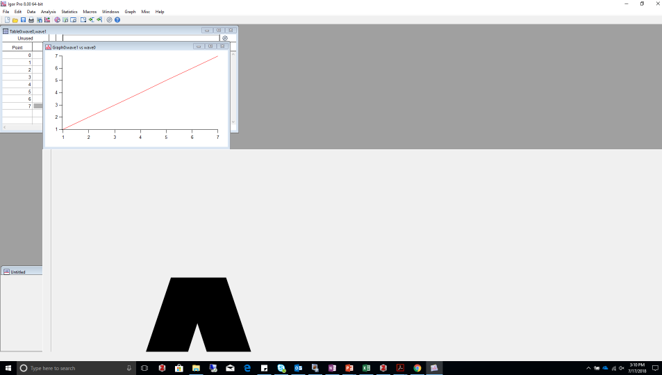Click the gear settings icon in toolbar

[109, 20]
